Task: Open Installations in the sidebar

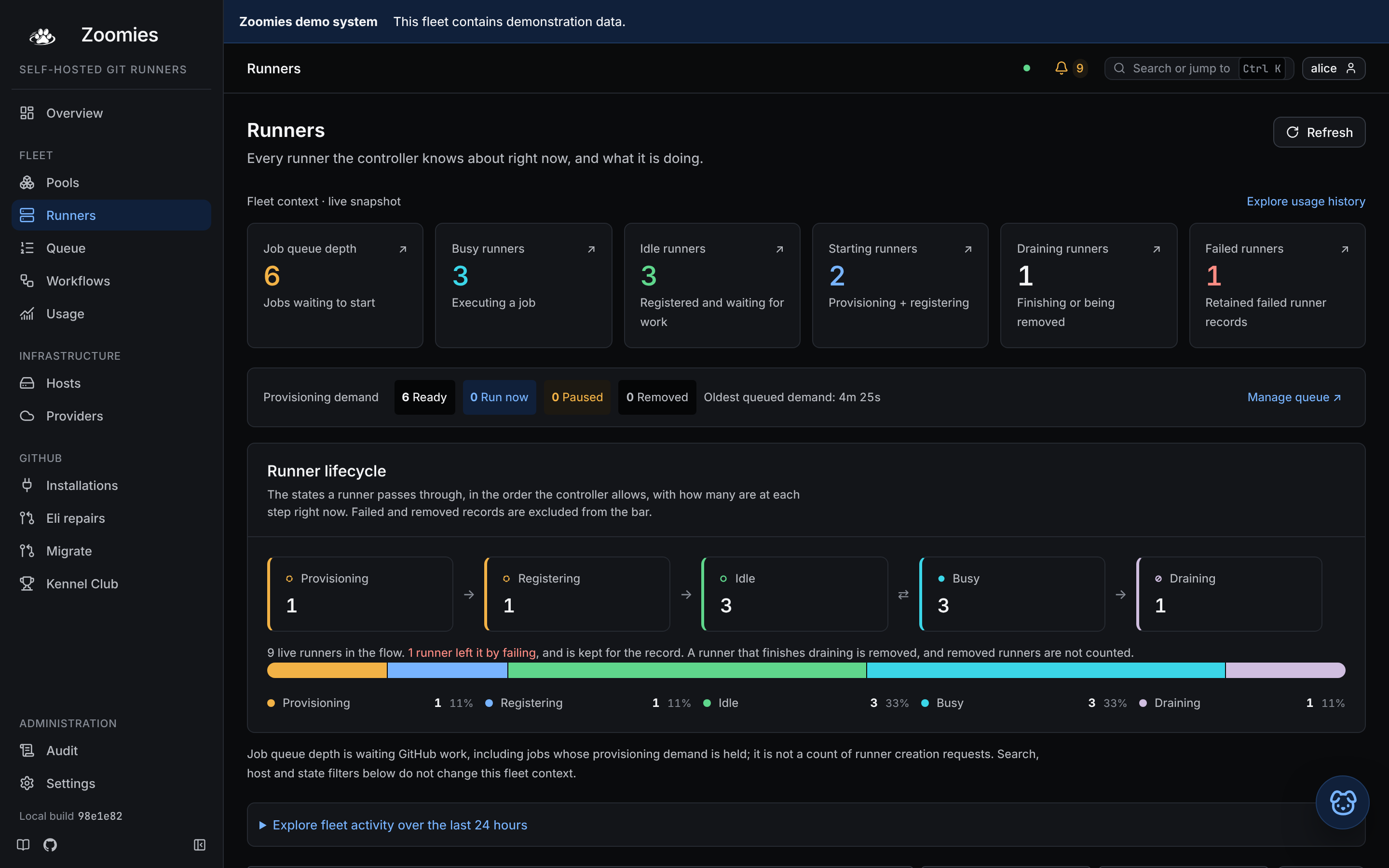Action: point(111,485)
